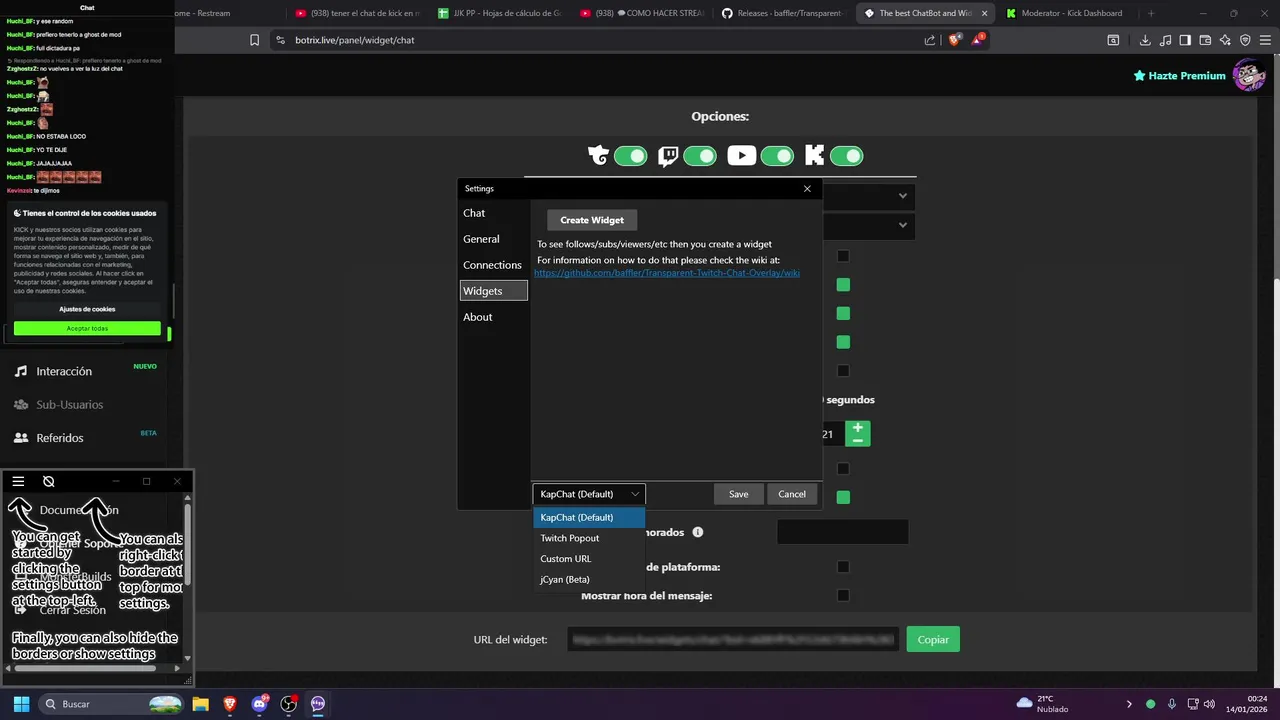Click the green Copiar button
The height and width of the screenshot is (720, 1280).
pos(933,639)
